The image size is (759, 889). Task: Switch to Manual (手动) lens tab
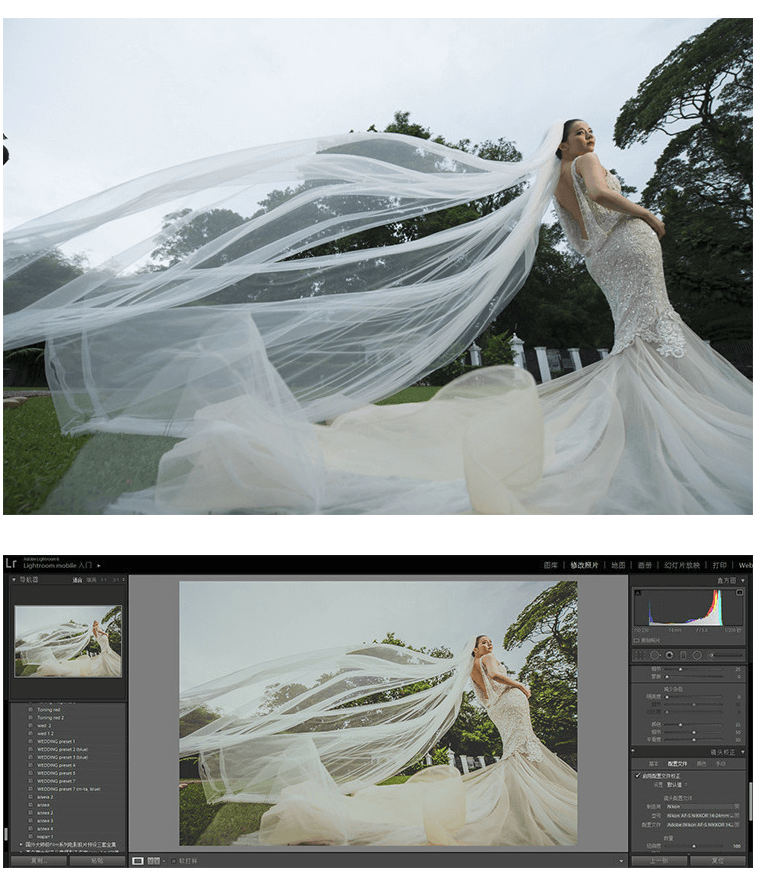pyautogui.click(x=721, y=764)
